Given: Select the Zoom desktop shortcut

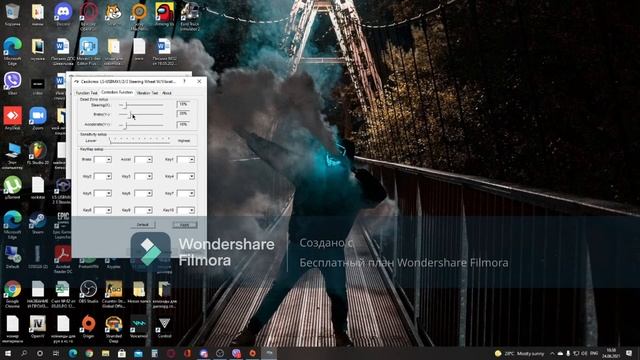Looking at the screenshot, I should point(38,118).
